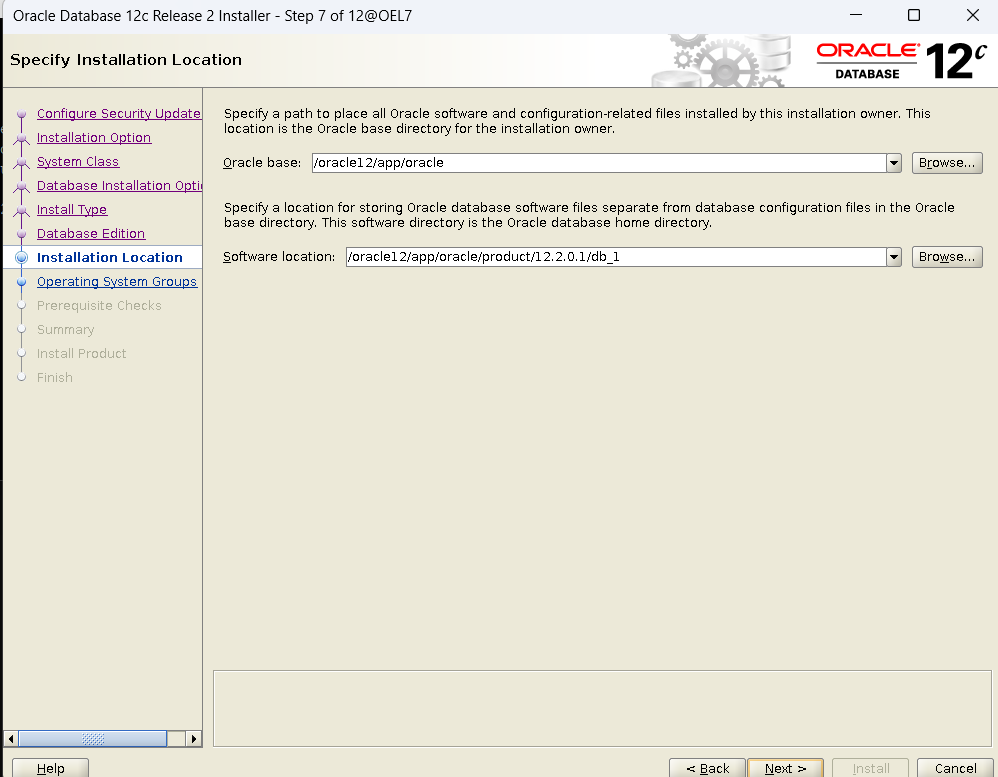The image size is (998, 777).
Task: Expand the Oracle base dropdown arrow
Action: [x=894, y=163]
